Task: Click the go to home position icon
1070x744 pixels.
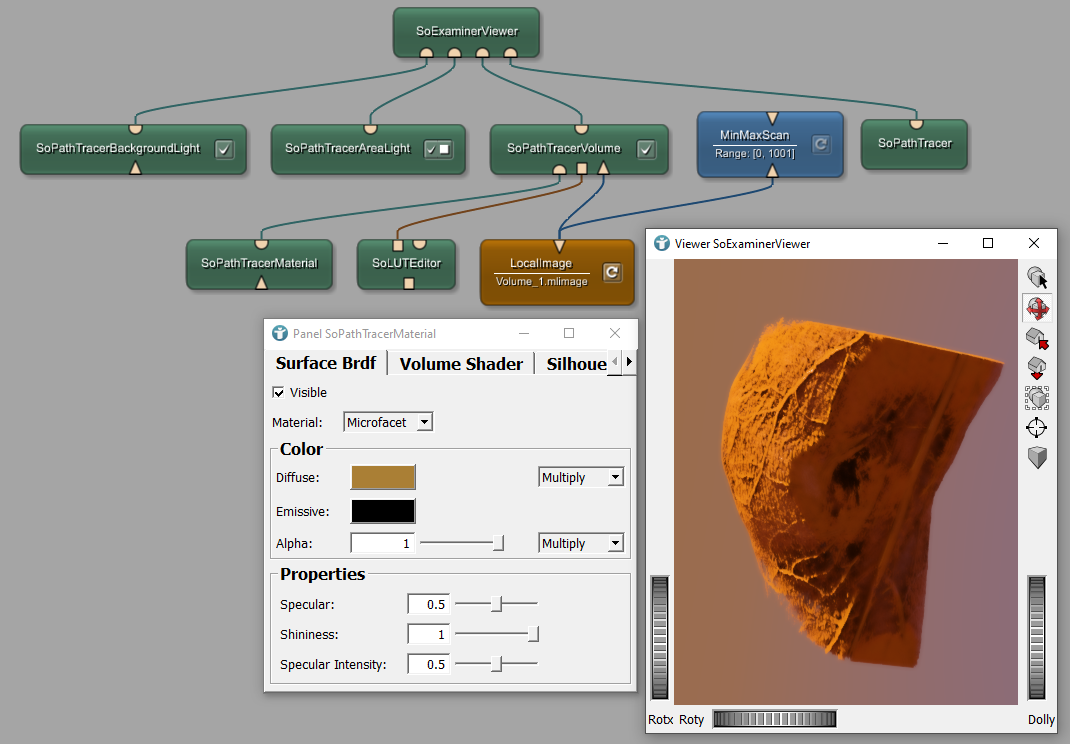Action: 1037,338
